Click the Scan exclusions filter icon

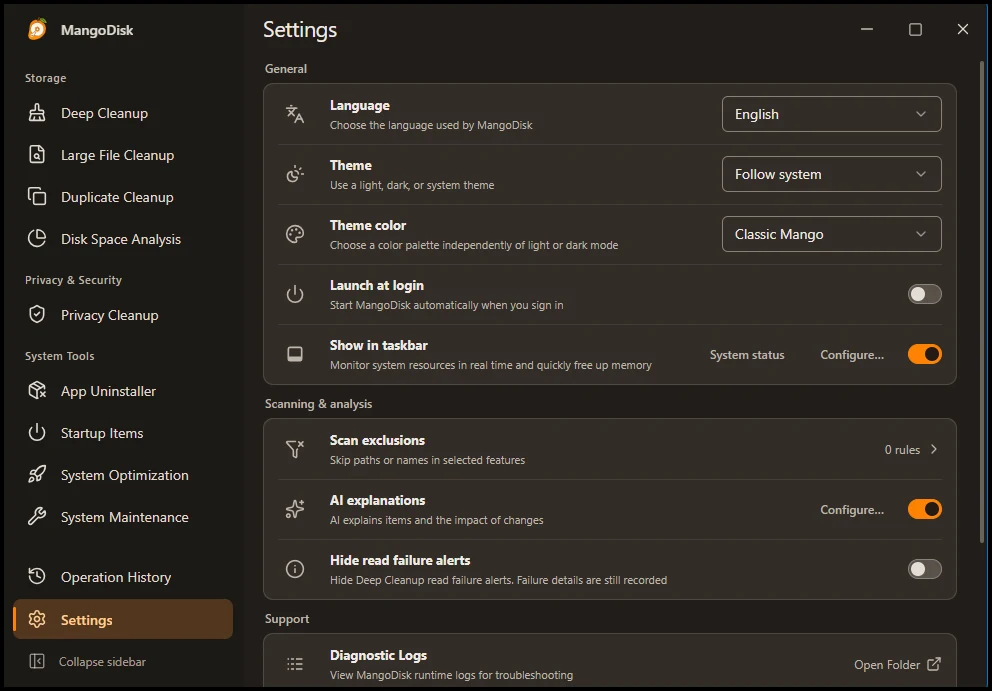tap(295, 449)
